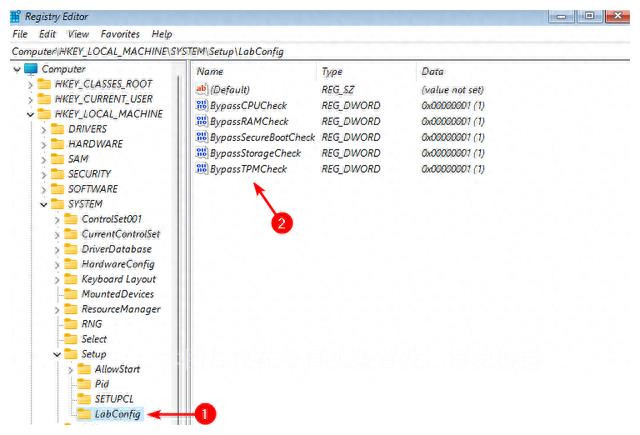Select the BypassStorageCheck value name

click(x=256, y=153)
